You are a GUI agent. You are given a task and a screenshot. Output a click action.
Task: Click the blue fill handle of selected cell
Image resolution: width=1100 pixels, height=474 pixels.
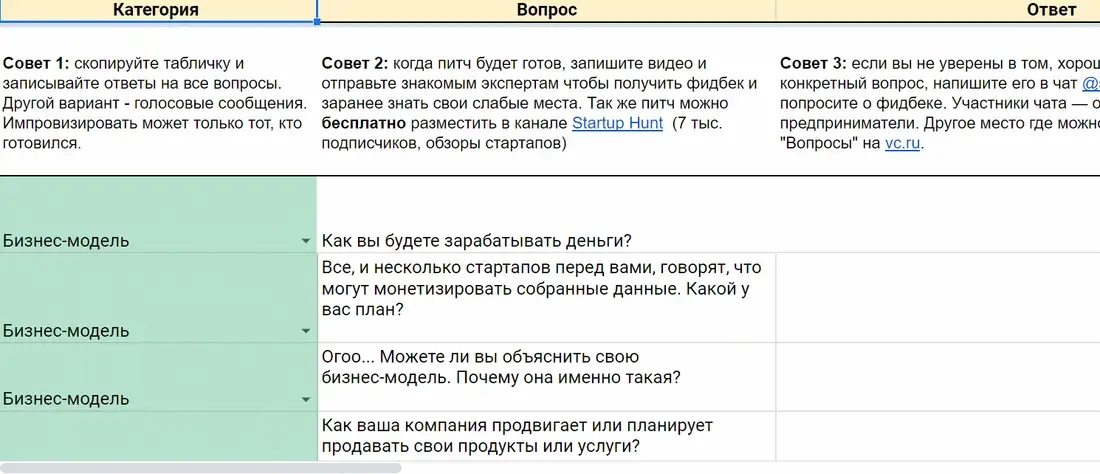click(317, 22)
